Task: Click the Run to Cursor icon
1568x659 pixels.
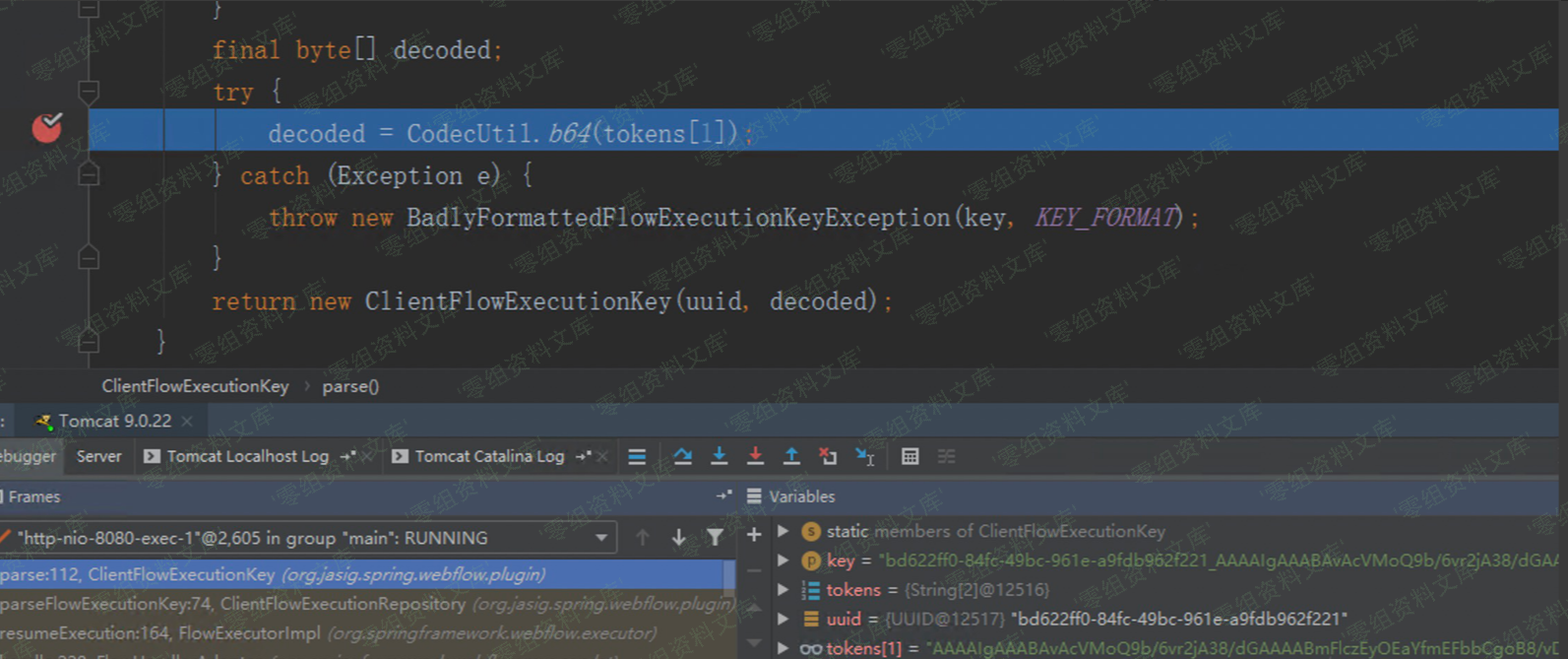Action: pyautogui.click(x=865, y=456)
